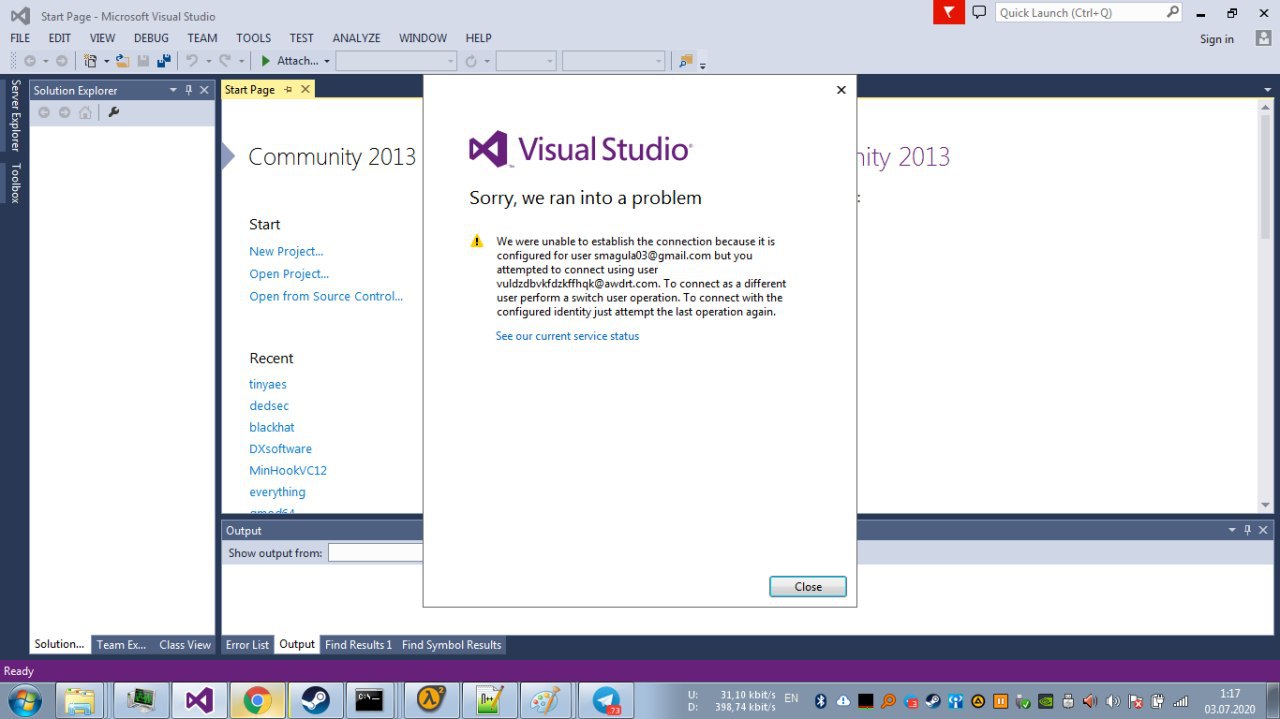Click the Undo toolbar icon
This screenshot has height=719, width=1280.
coord(191,61)
